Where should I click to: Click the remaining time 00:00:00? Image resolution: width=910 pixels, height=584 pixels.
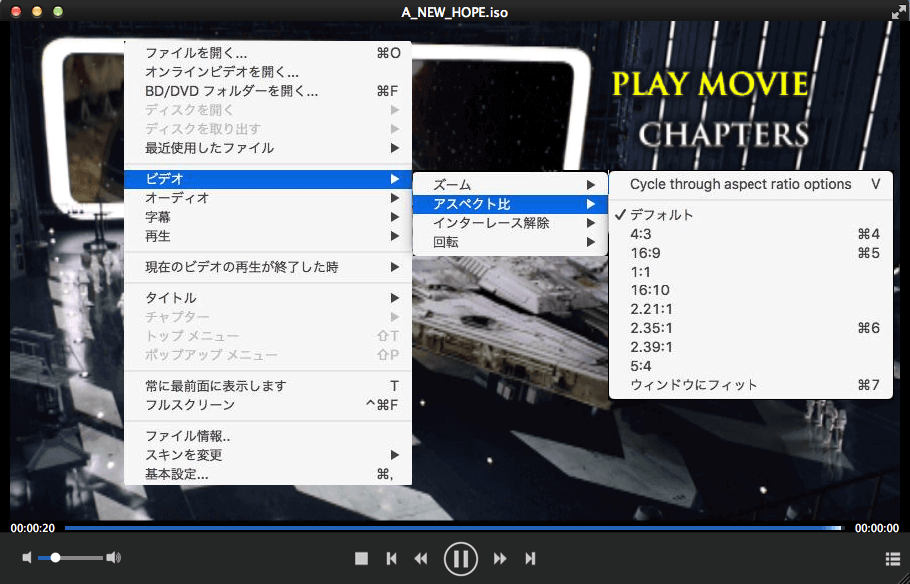pos(877,528)
